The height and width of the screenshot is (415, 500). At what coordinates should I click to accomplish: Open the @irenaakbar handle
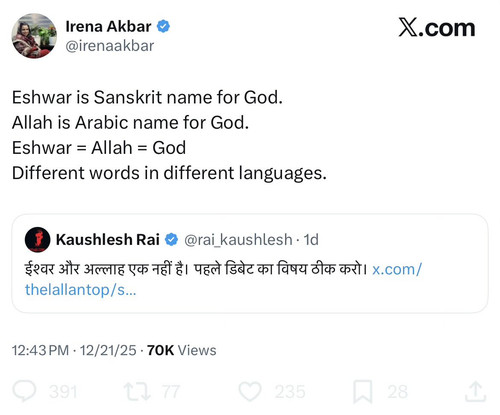click(110, 46)
